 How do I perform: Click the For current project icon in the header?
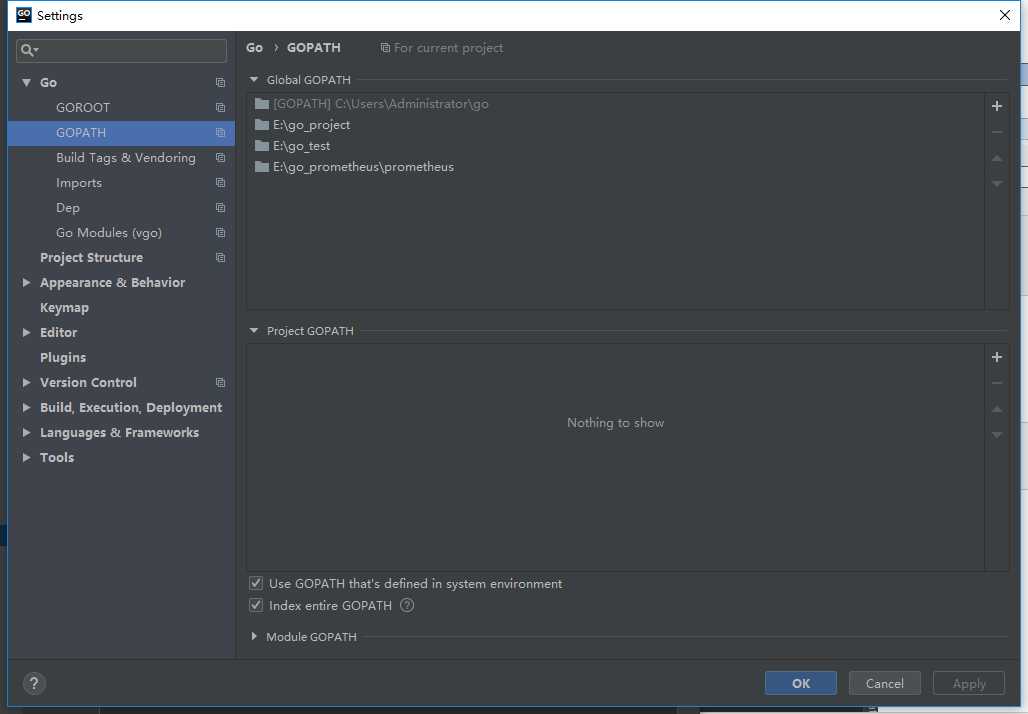[x=385, y=48]
